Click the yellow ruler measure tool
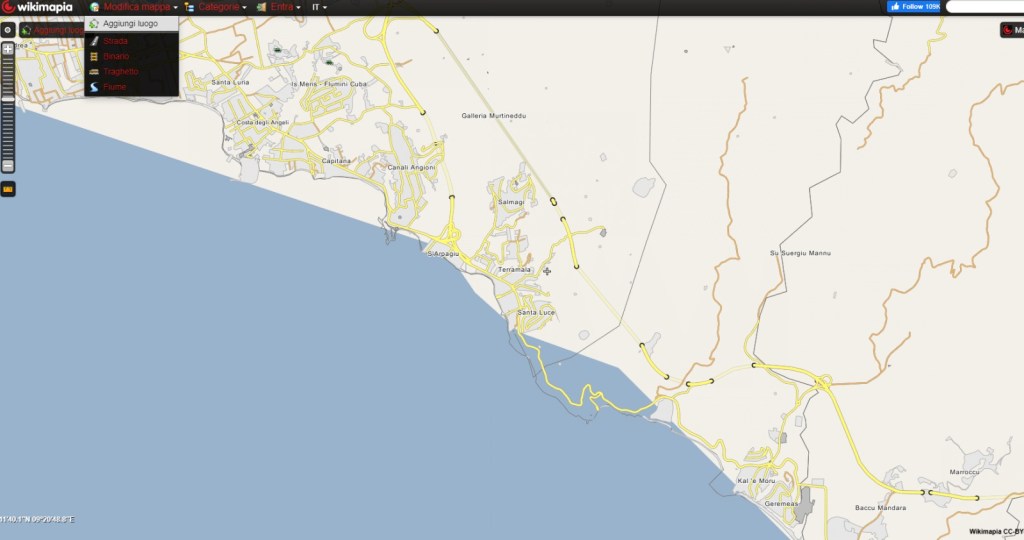 (x=8, y=188)
